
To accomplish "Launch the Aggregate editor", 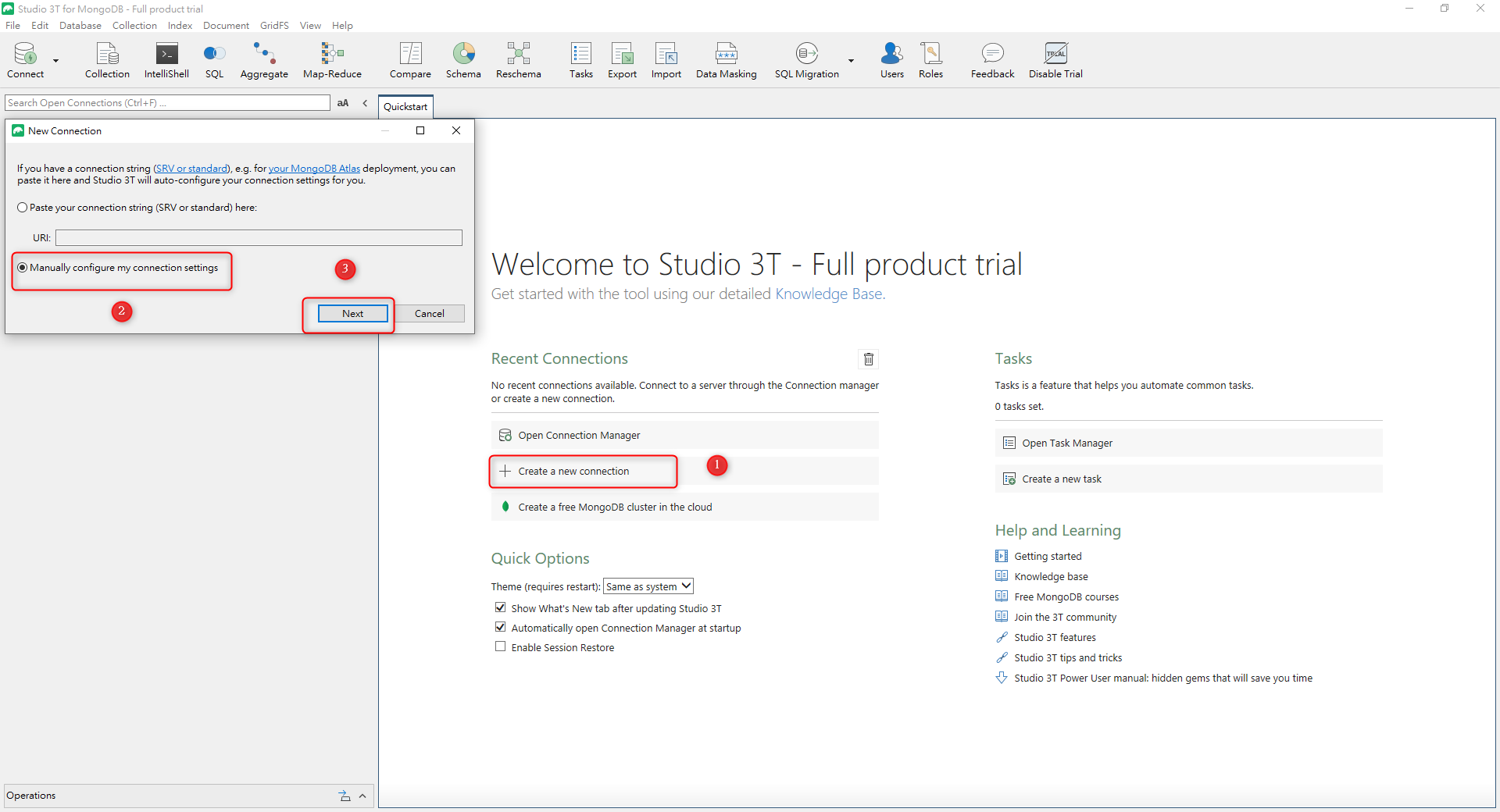I will click(x=264, y=60).
